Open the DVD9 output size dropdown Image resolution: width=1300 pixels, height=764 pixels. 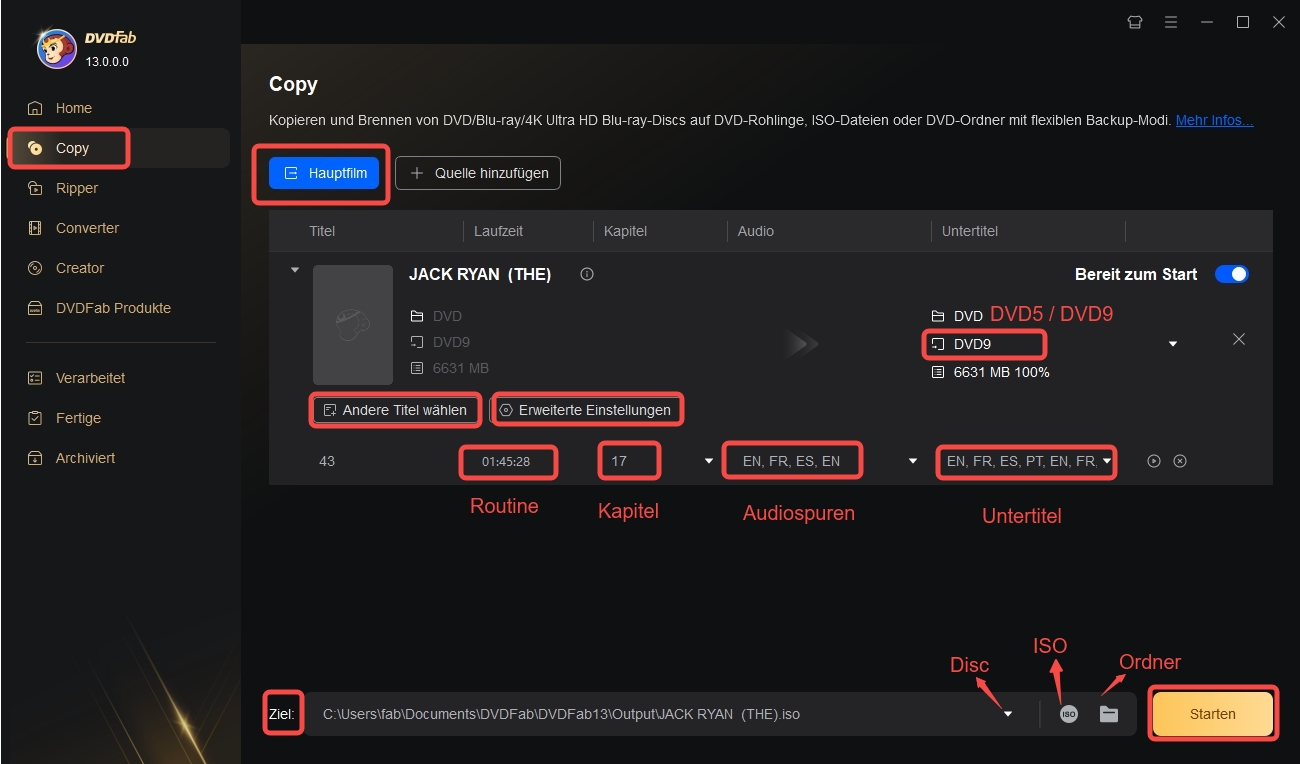(x=985, y=344)
